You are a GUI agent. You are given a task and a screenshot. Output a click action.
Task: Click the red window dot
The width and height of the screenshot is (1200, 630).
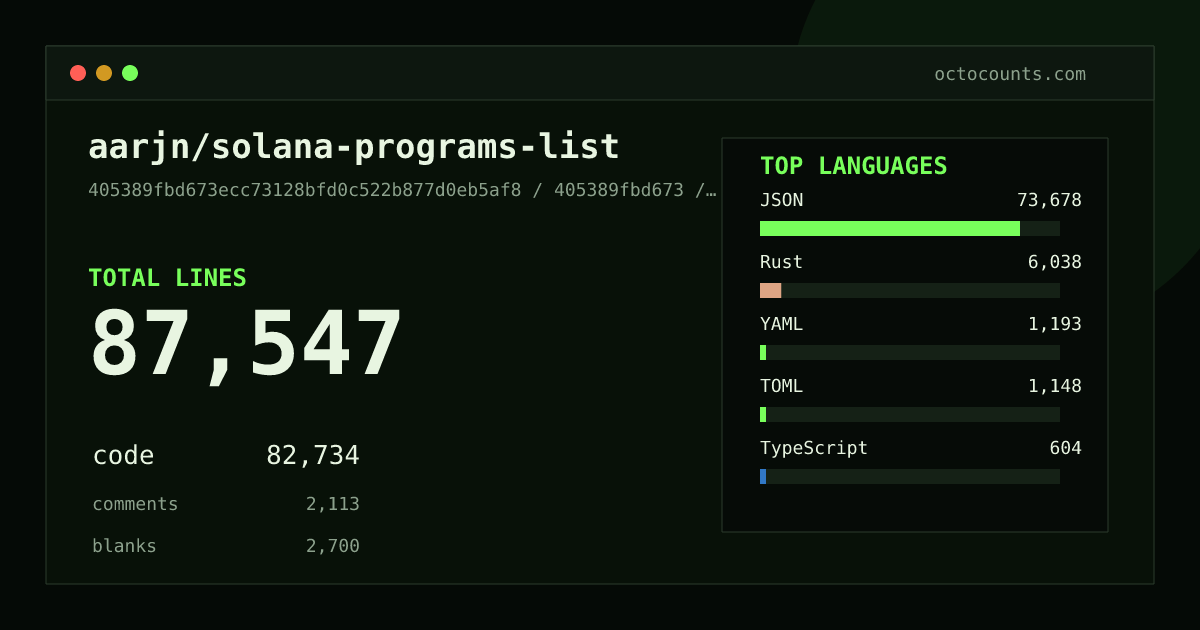(x=78, y=73)
